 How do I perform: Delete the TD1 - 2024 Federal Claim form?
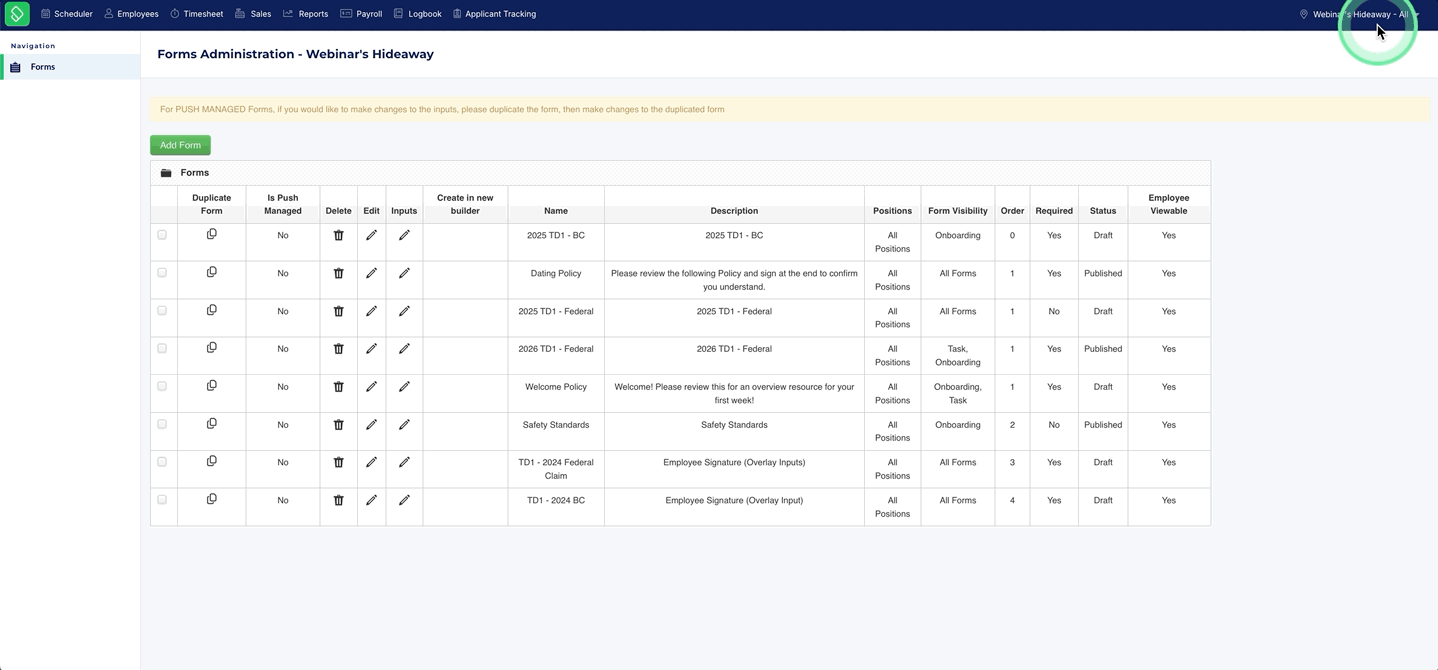click(x=338, y=462)
